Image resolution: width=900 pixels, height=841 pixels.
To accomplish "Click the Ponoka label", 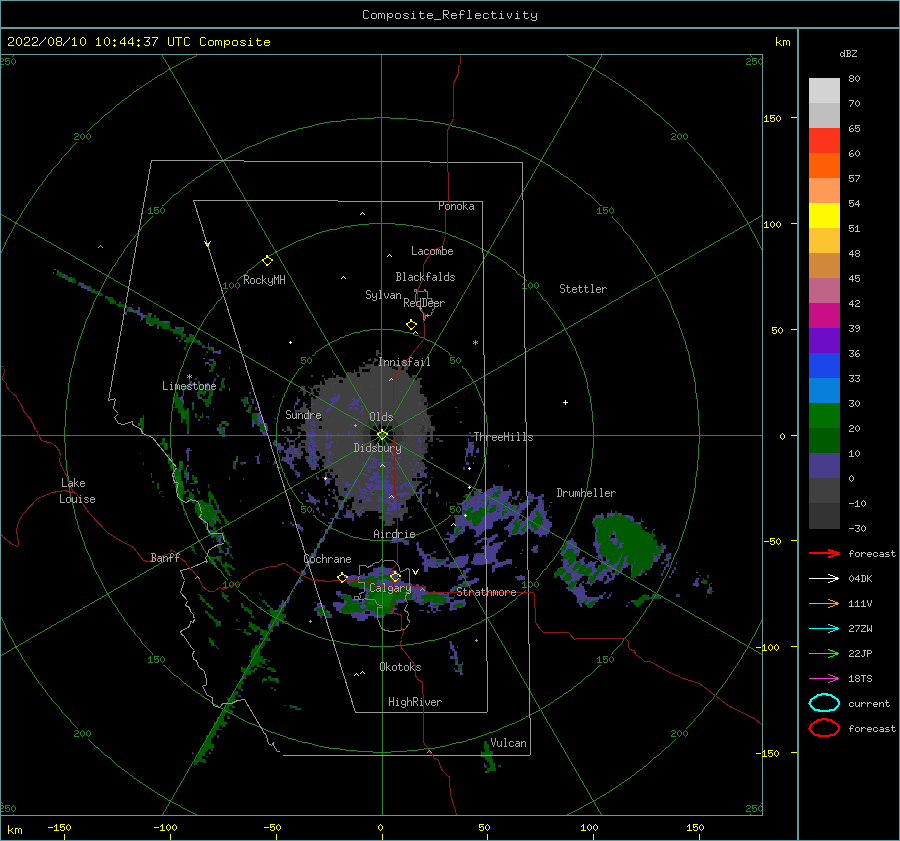I will click(x=456, y=206).
